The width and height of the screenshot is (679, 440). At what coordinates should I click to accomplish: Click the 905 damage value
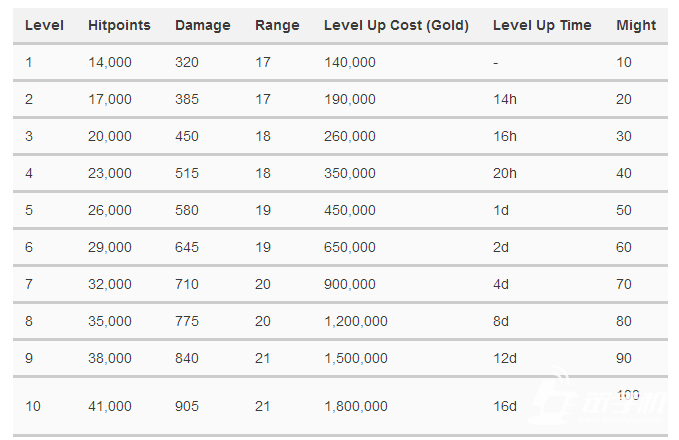pos(187,406)
